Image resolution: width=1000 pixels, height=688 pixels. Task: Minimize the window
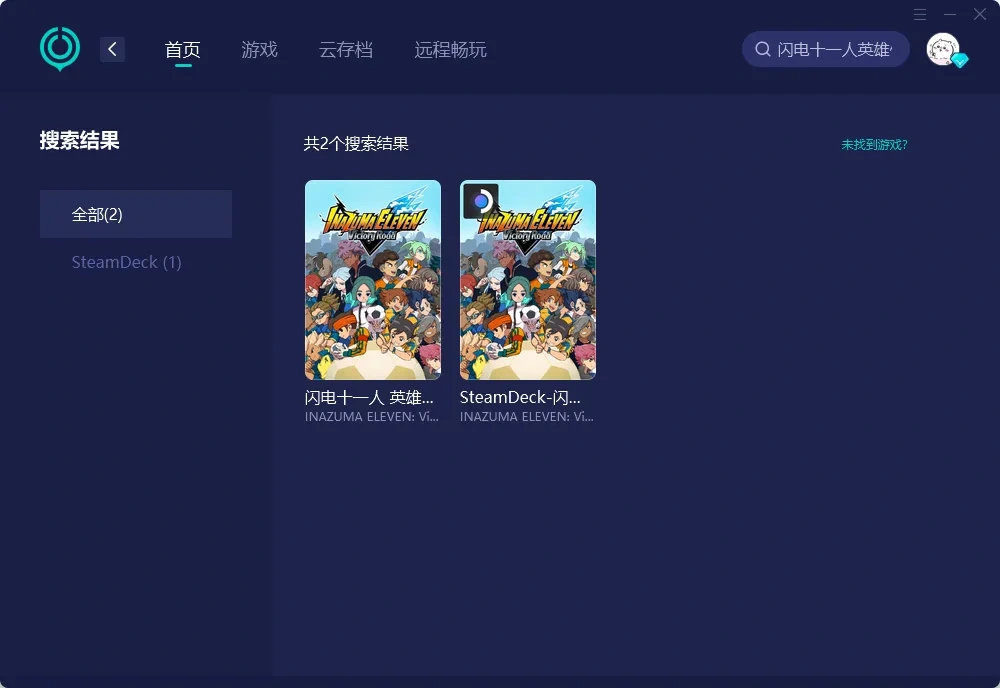click(950, 15)
